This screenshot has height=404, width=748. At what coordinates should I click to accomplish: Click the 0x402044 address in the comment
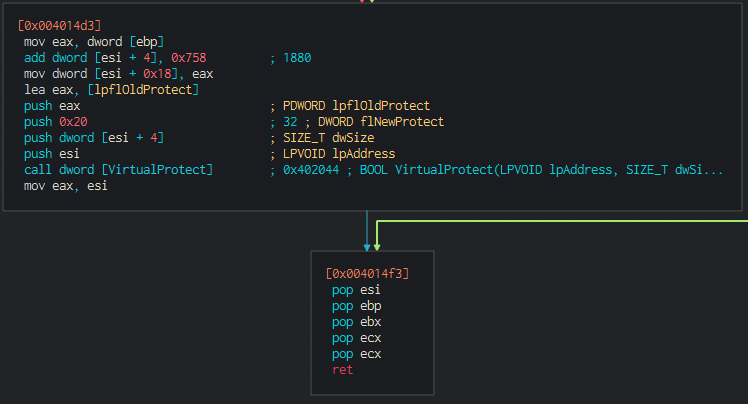pyautogui.click(x=311, y=170)
